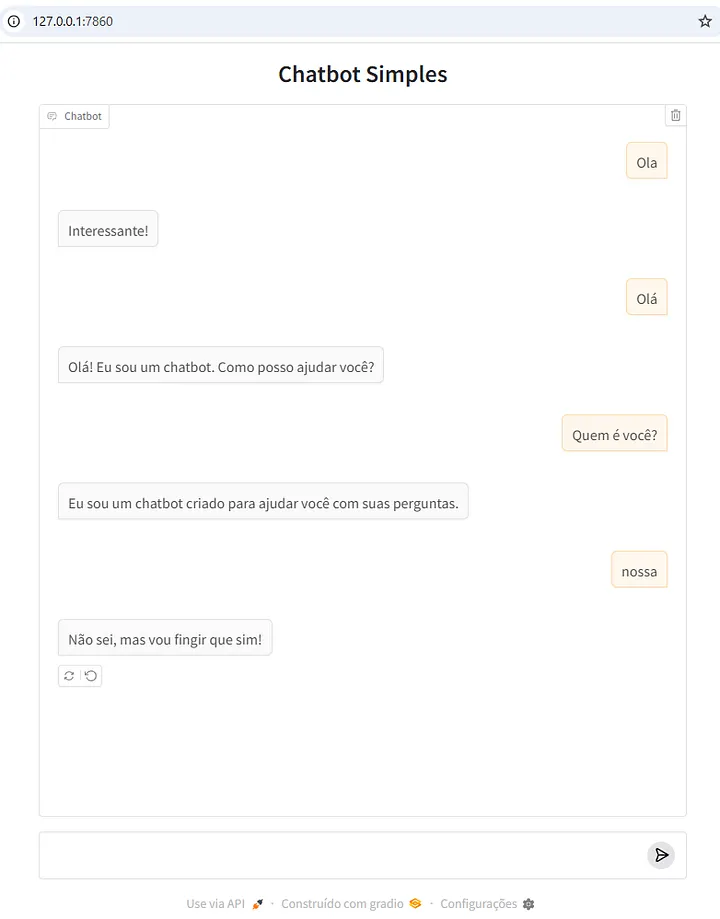This screenshot has height=919, width=720.
Task: Select the "Interessante!" bot message
Action: click(108, 231)
